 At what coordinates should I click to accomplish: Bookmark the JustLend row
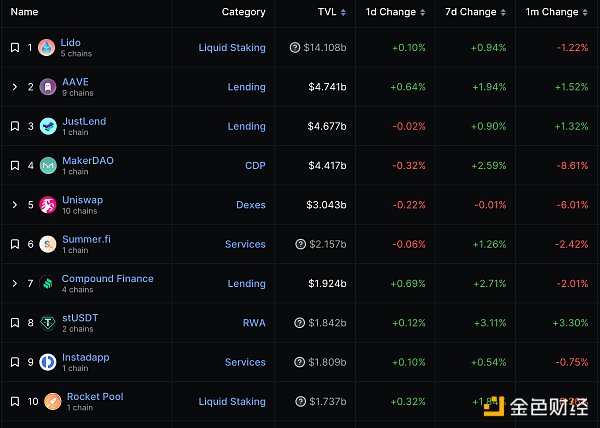click(x=15, y=126)
